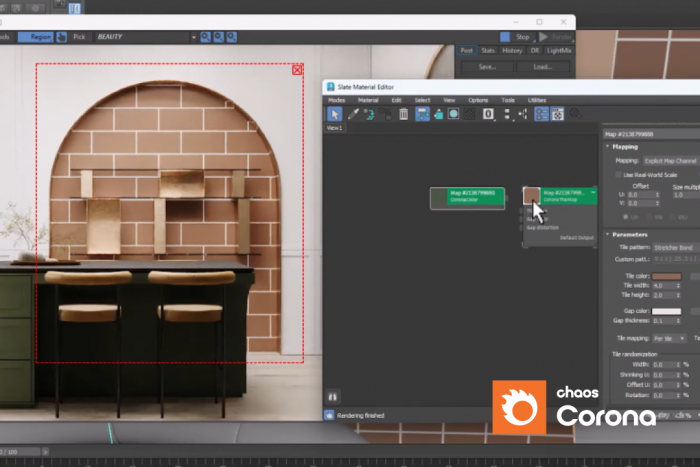Open BEAUTY render element dropdown
The image size is (700, 467).
tap(194, 37)
